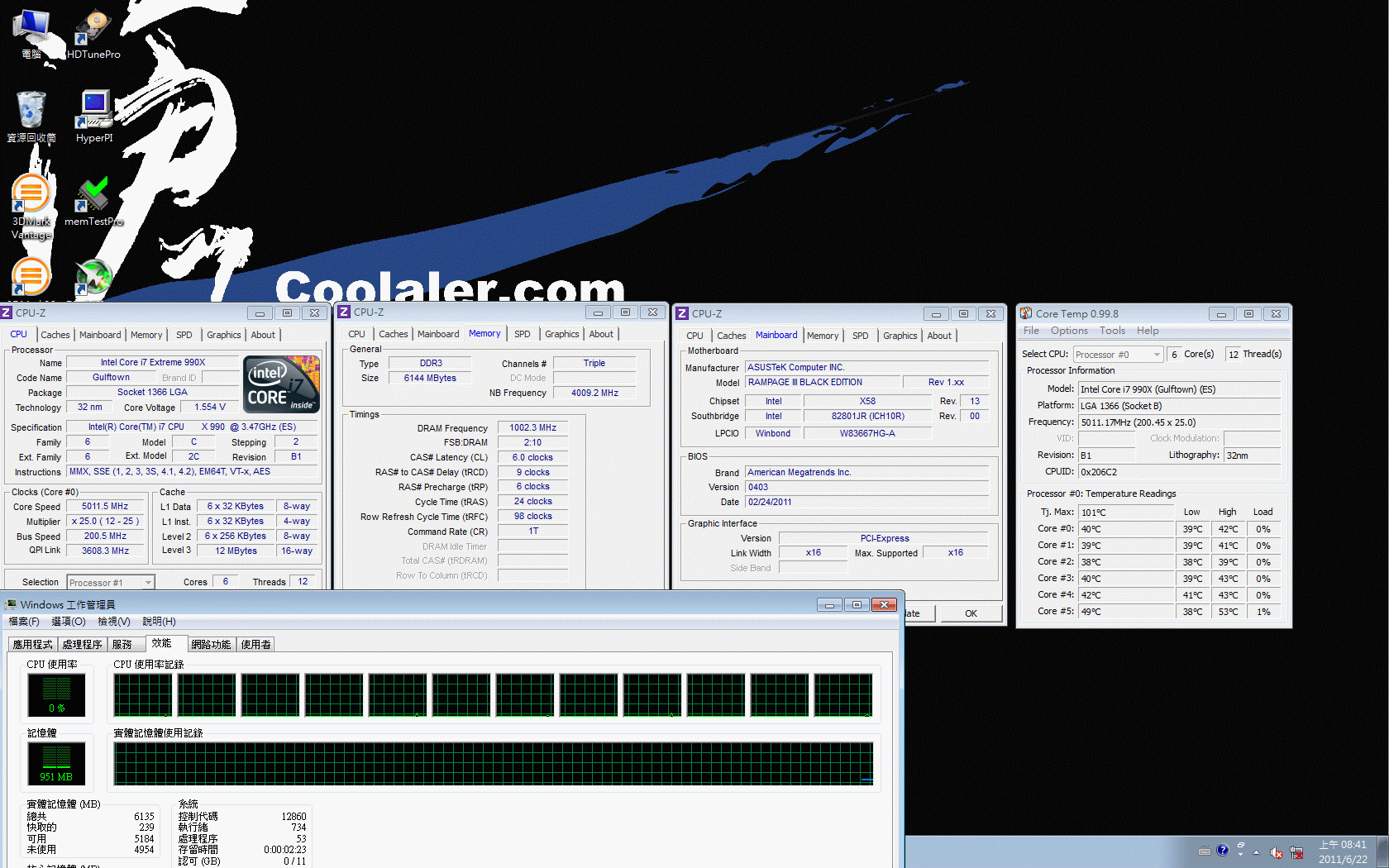The image size is (1389, 868).
Task: Click the Intel Core i7 inside logo
Action: pos(281,384)
